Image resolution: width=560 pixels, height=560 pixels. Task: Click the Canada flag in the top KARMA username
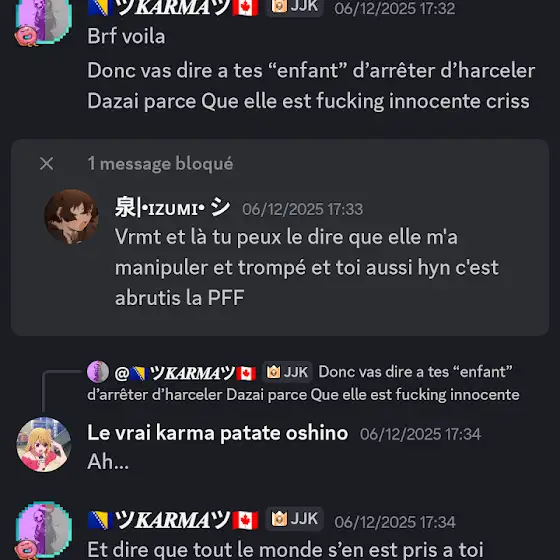pos(245,8)
